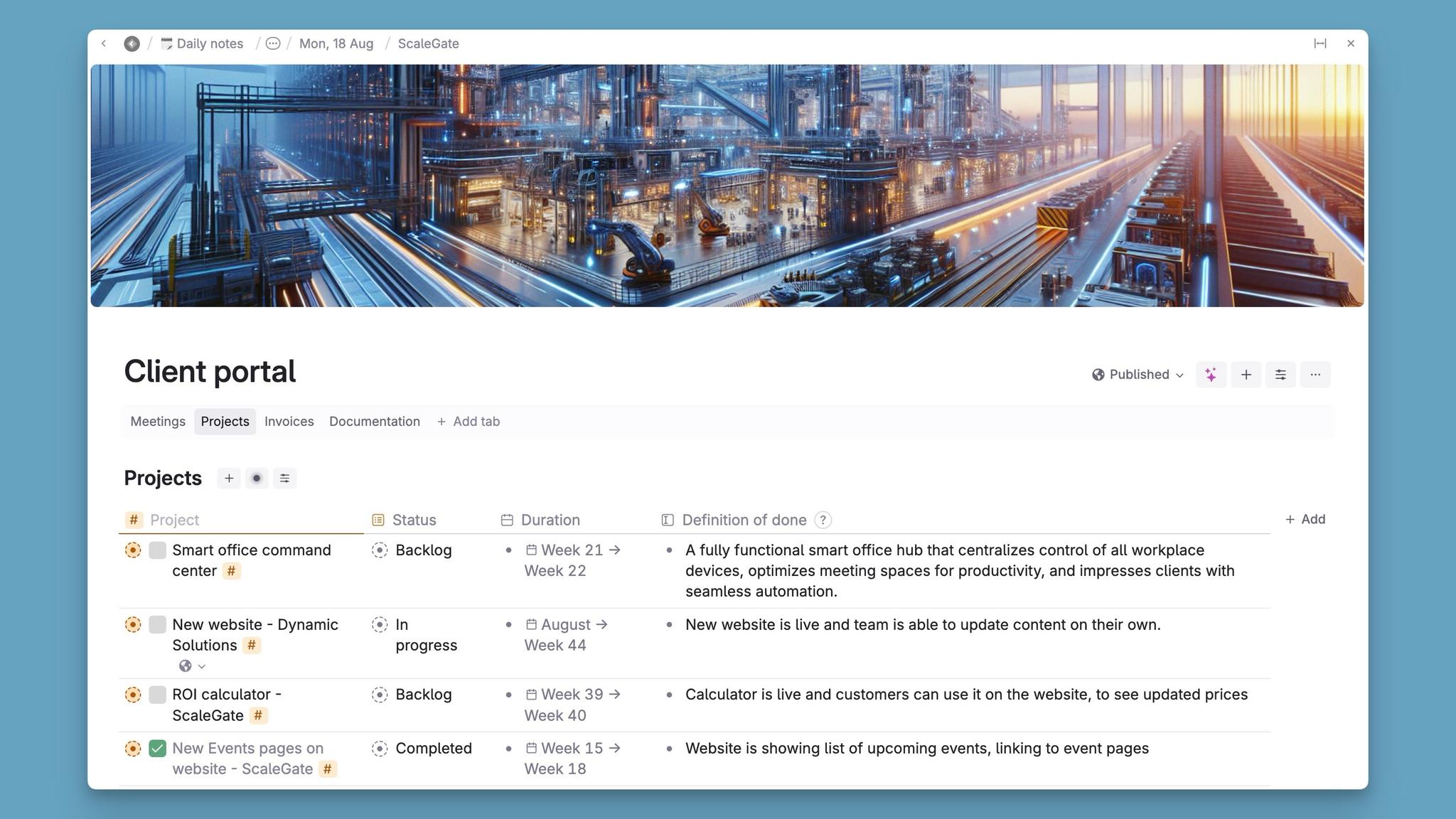Click 'New website is live' definition text
Screen dimensions: 1456x819
click(923, 624)
